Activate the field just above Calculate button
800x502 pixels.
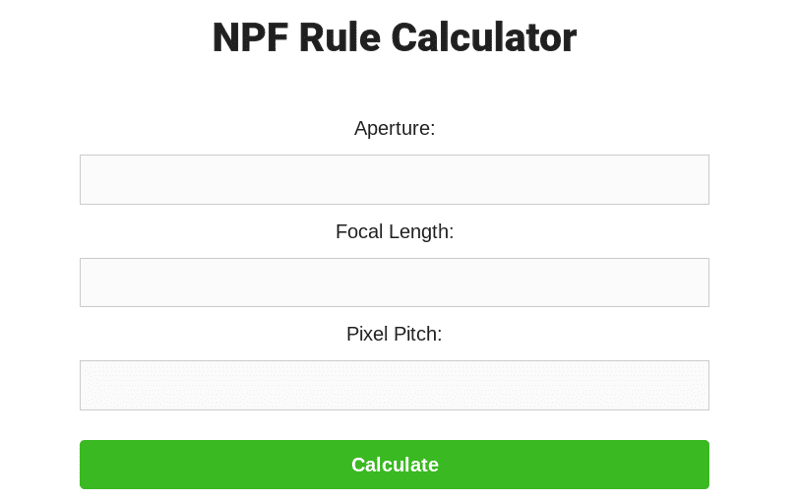(394, 386)
